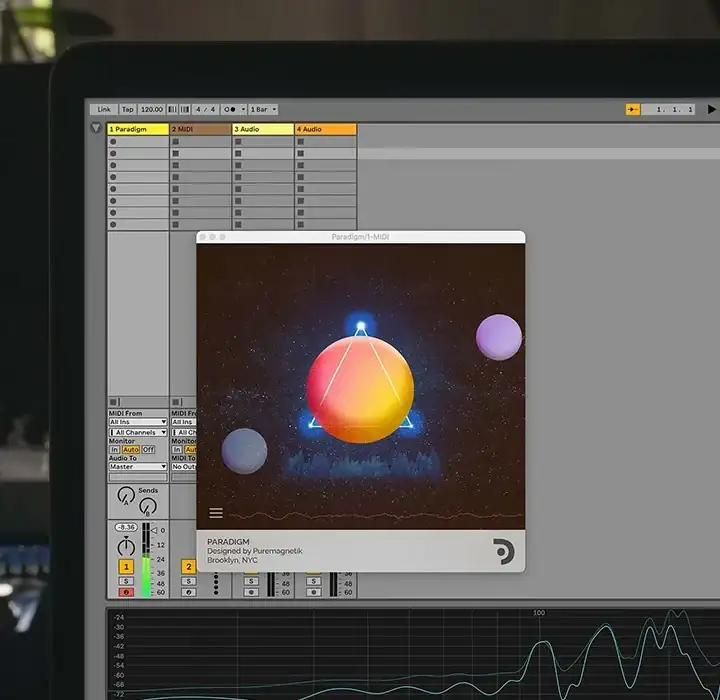Solo the 3 Audio track
Image resolution: width=720 pixels, height=700 pixels.
coord(251,581)
